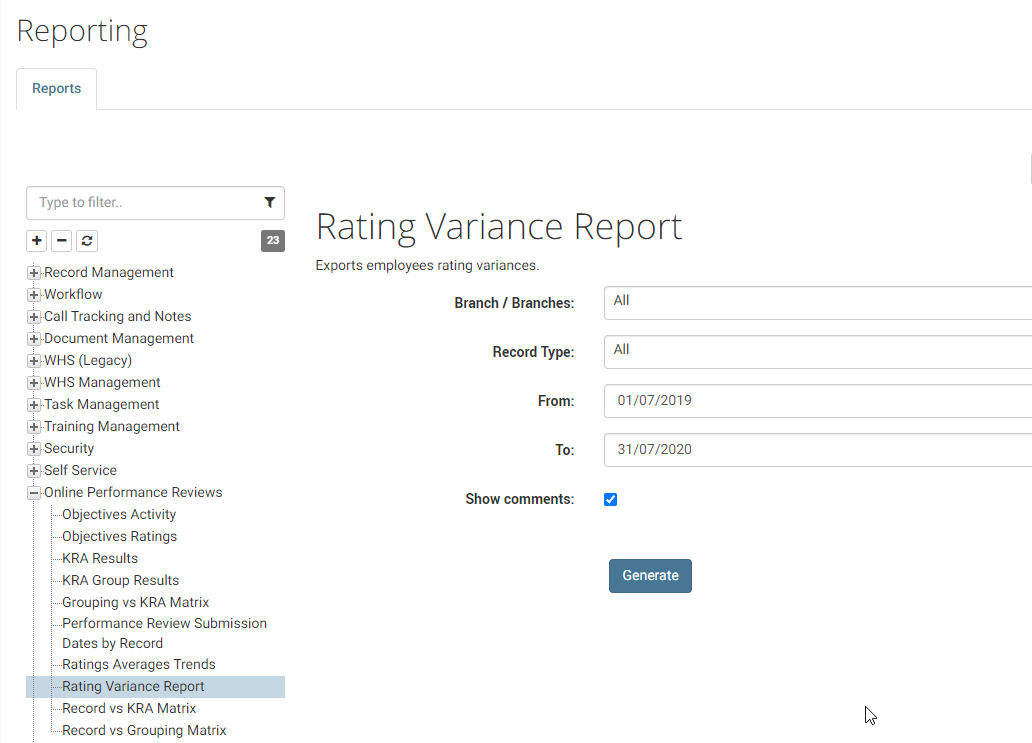This screenshot has width=1032, height=743.
Task: Click the To date field
Action: pyautogui.click(x=817, y=449)
